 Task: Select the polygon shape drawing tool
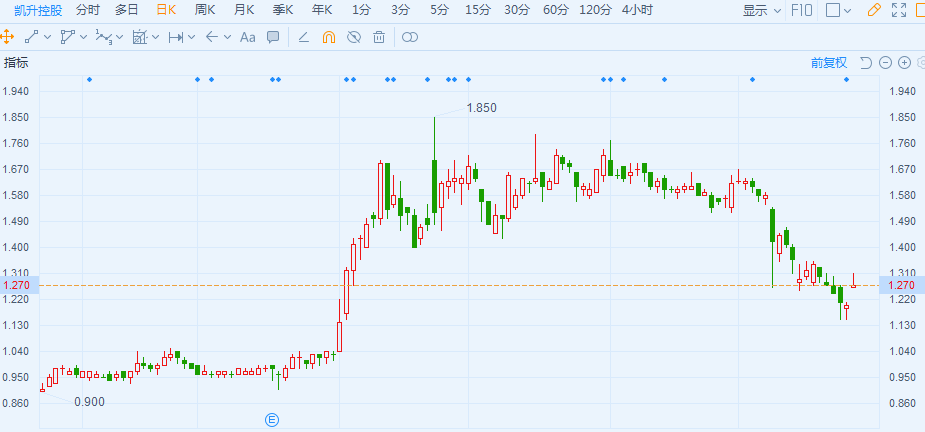(x=68, y=37)
